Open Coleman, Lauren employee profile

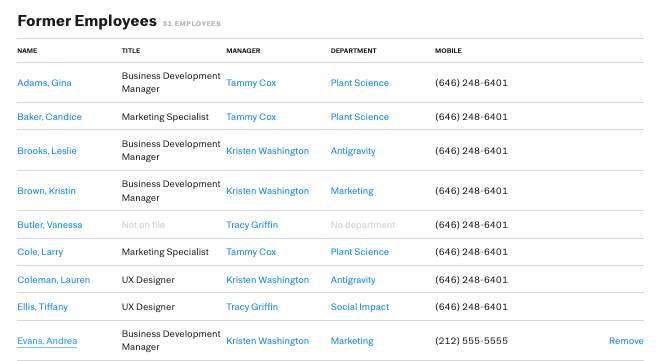pos(53,280)
